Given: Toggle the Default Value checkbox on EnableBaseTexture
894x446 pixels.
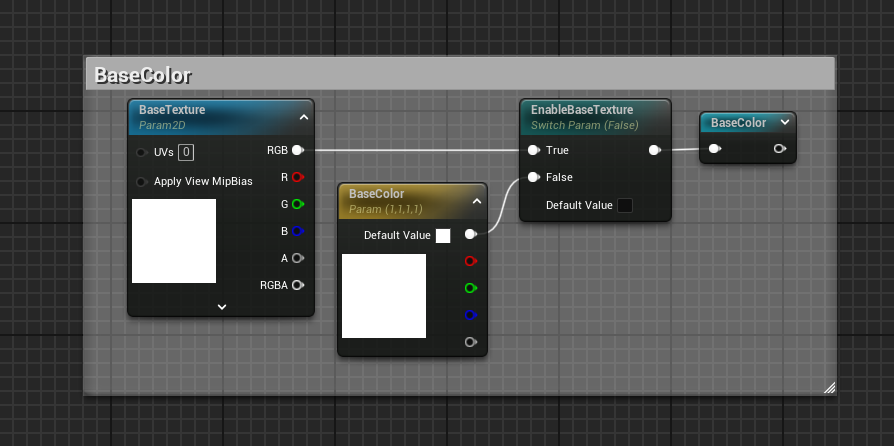Looking at the screenshot, I should click(625, 205).
